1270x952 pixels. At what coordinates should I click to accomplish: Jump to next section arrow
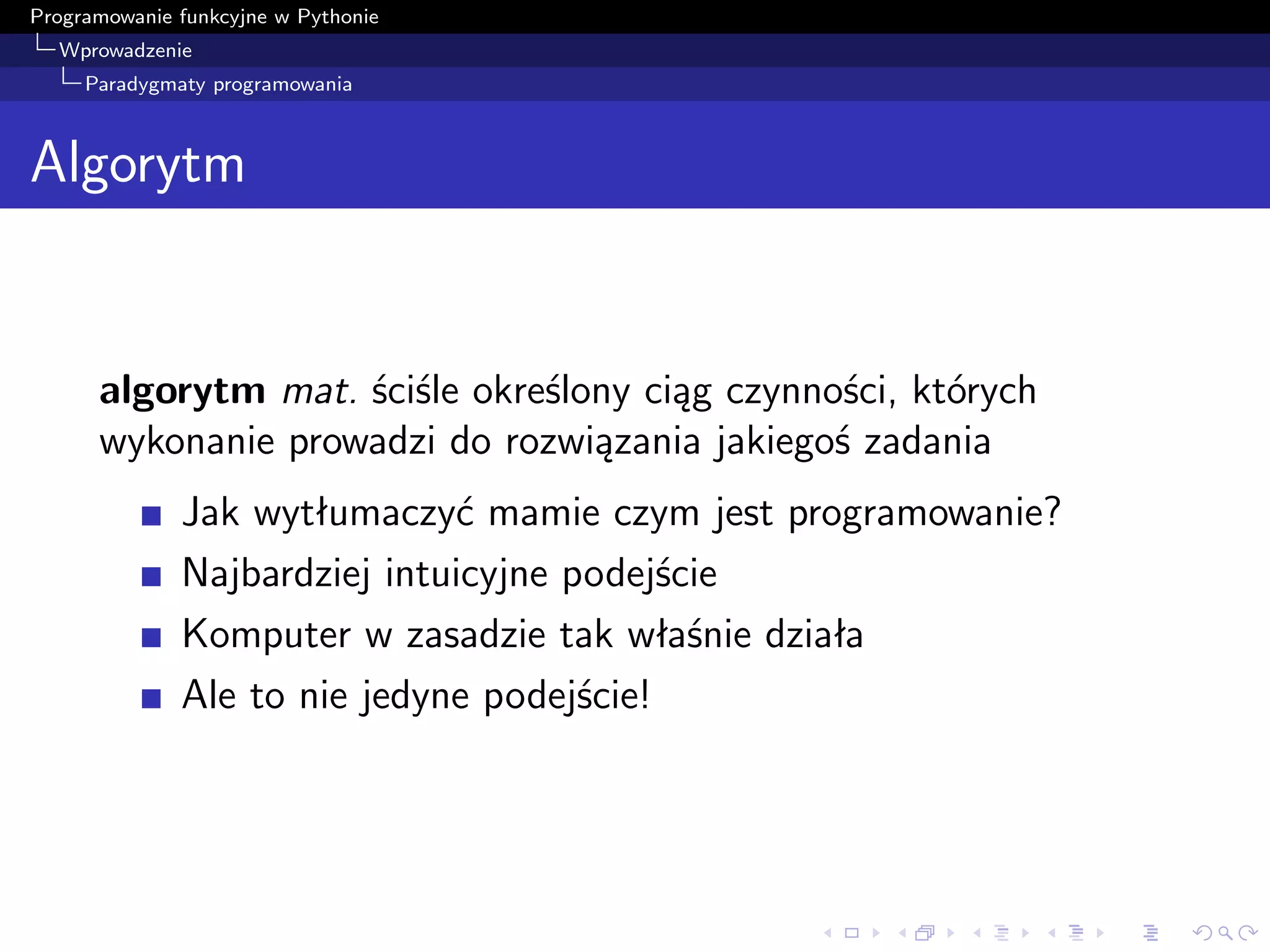[x=1101, y=933]
